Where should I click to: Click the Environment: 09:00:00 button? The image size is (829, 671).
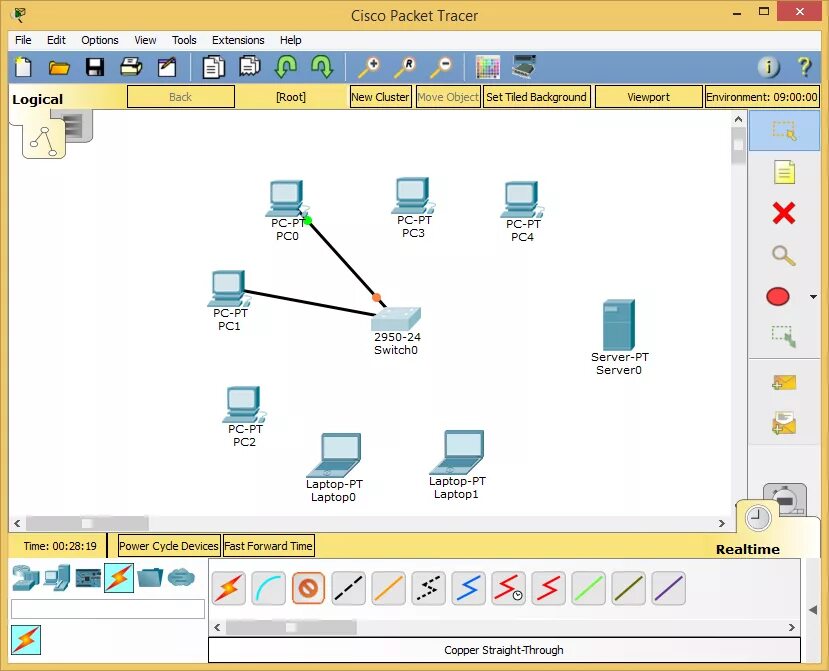(x=762, y=97)
